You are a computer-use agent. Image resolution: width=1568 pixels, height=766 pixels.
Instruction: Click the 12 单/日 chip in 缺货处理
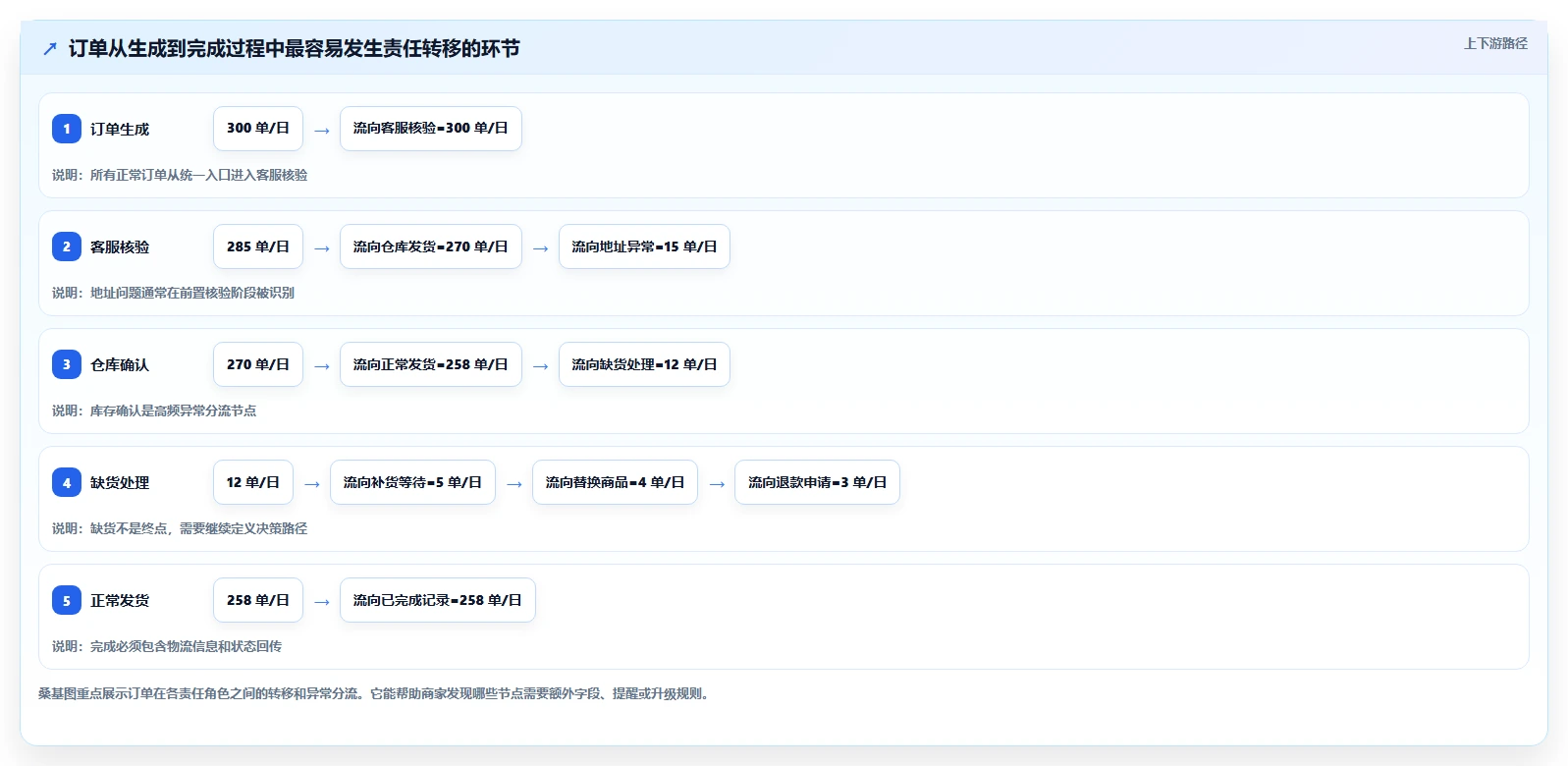click(x=253, y=482)
